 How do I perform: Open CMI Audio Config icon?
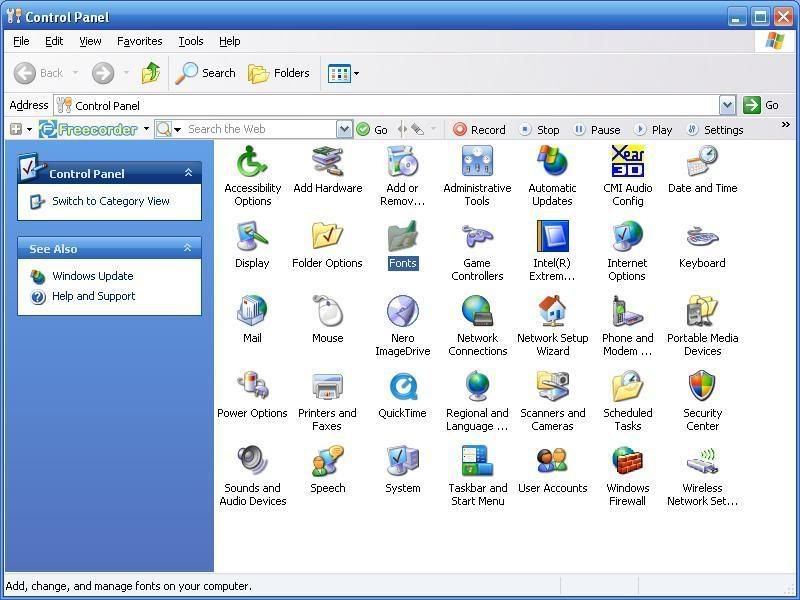pyautogui.click(x=628, y=176)
